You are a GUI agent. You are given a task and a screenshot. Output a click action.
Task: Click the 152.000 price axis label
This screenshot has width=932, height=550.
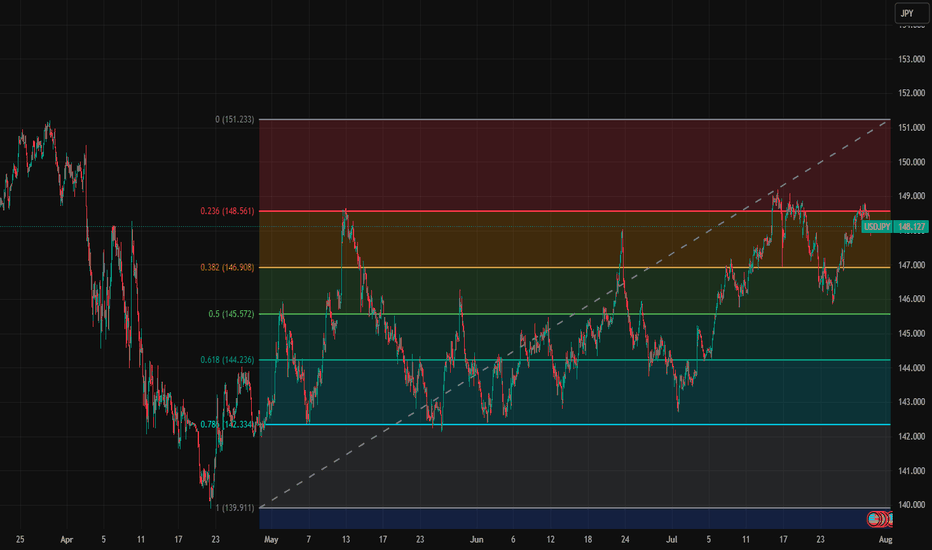click(912, 93)
